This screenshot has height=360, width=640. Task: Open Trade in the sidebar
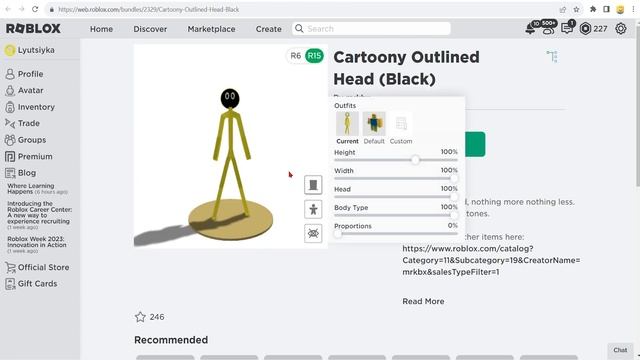[22, 123]
